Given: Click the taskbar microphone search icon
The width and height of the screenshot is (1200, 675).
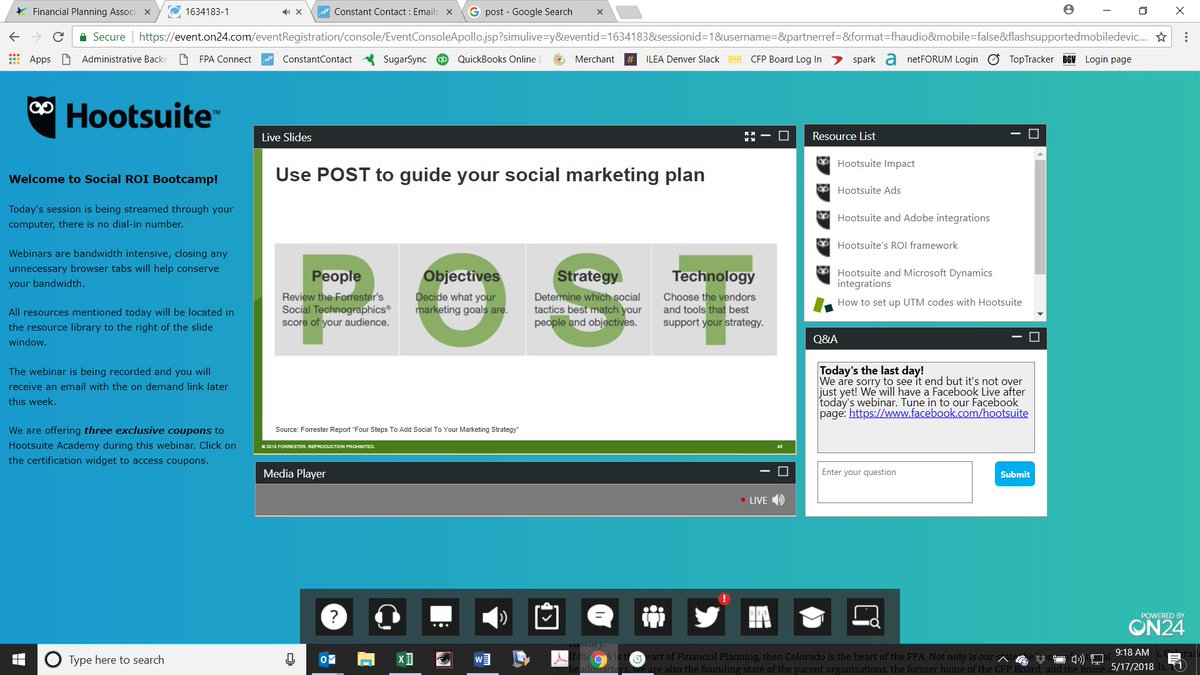Looking at the screenshot, I should tap(290, 659).
